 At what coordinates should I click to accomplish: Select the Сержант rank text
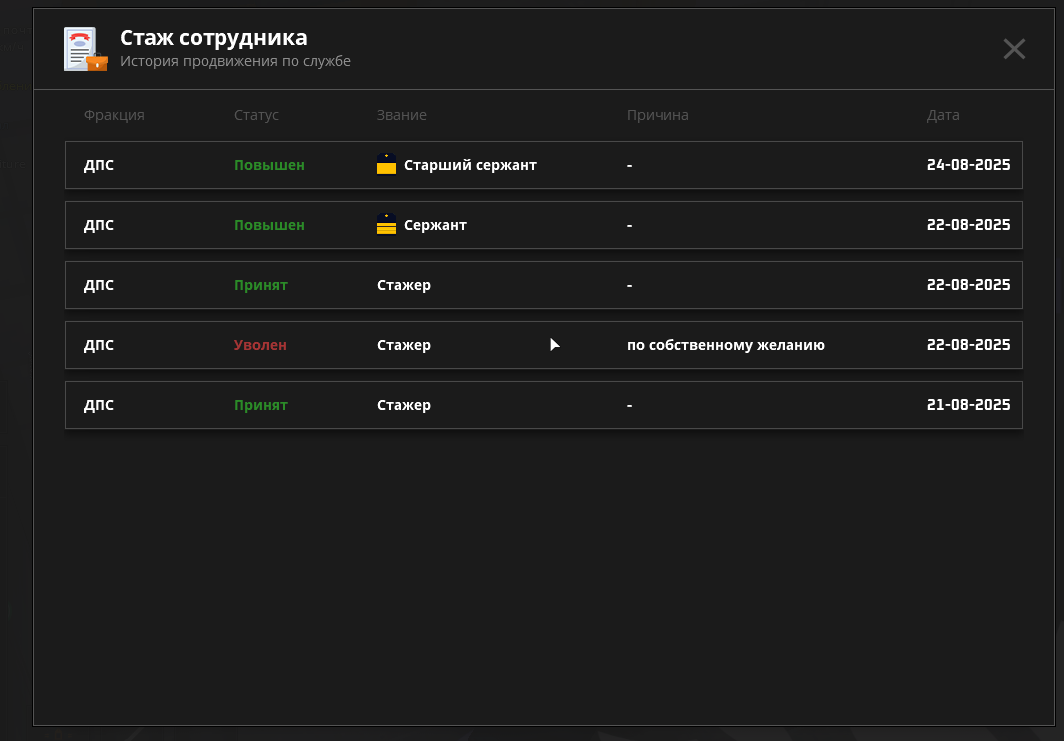pyautogui.click(x=435, y=225)
